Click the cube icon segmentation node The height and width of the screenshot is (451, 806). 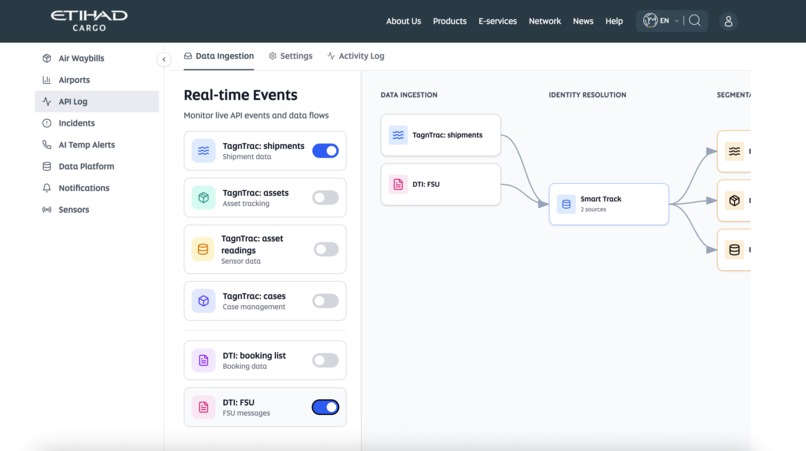[x=734, y=201]
